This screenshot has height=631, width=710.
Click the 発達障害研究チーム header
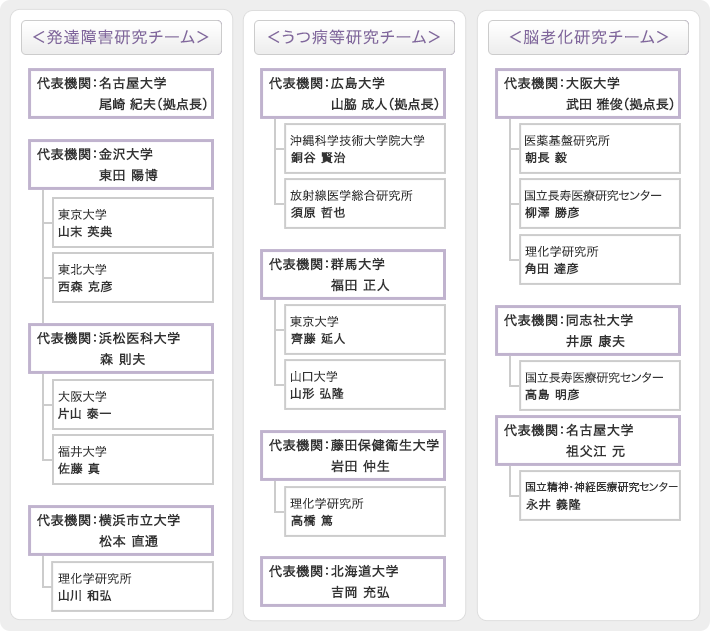coord(121,37)
